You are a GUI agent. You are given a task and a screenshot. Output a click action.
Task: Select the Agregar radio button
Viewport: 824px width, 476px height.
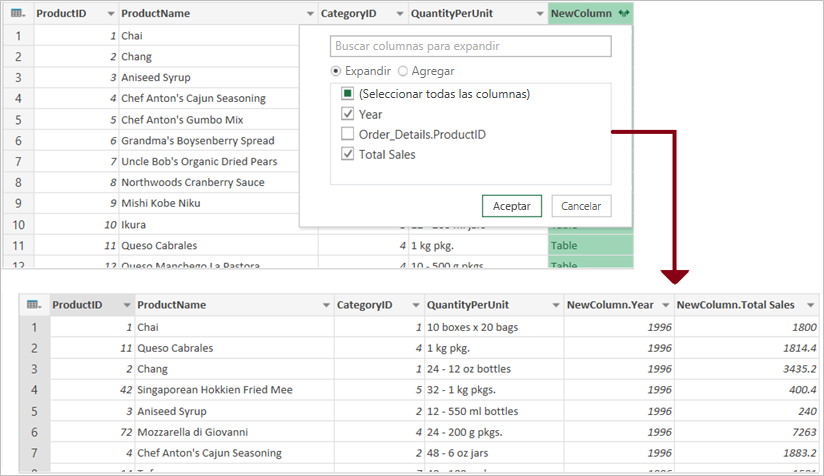coord(403,71)
